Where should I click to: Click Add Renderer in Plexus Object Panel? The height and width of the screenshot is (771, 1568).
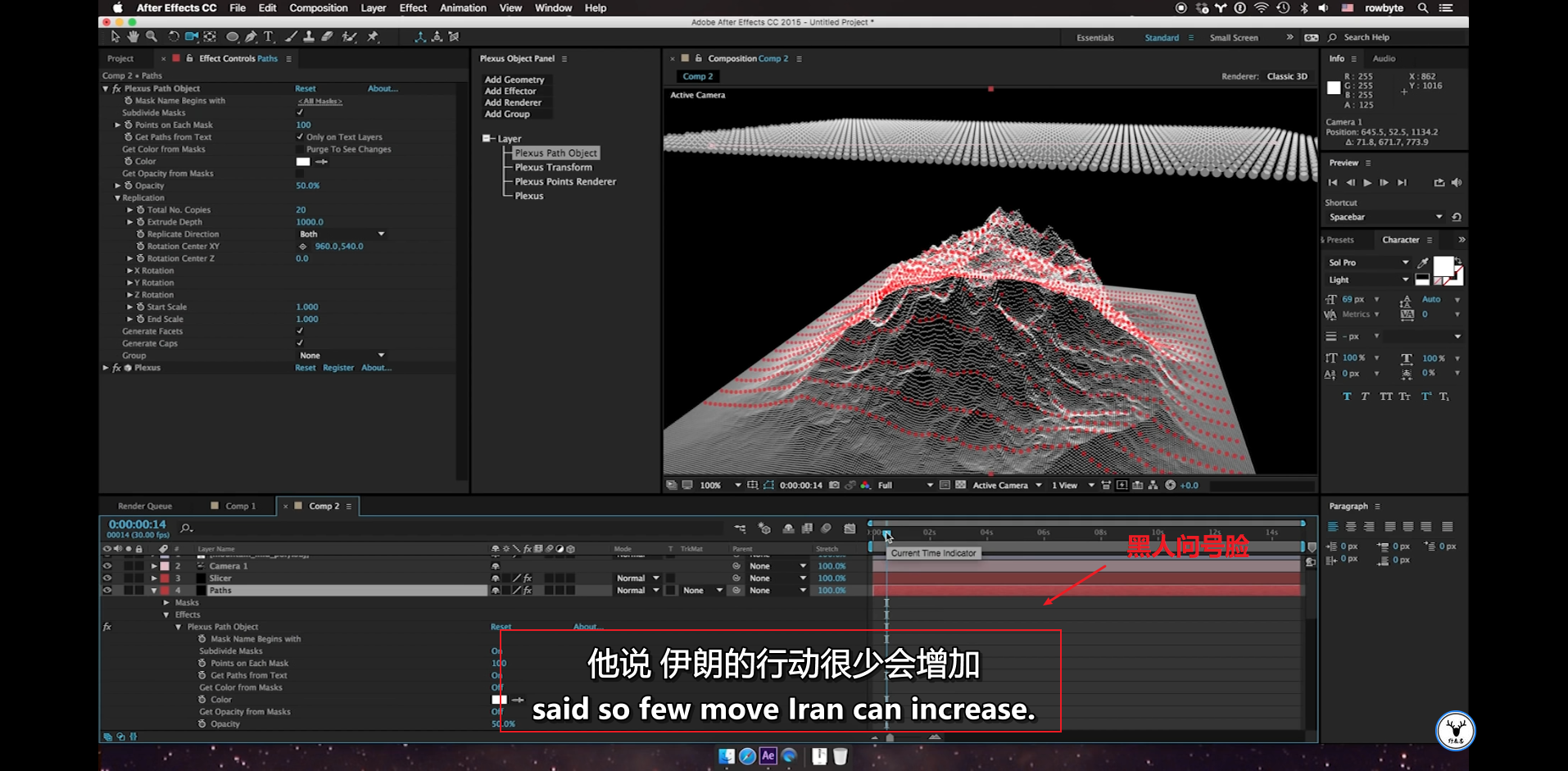click(513, 102)
